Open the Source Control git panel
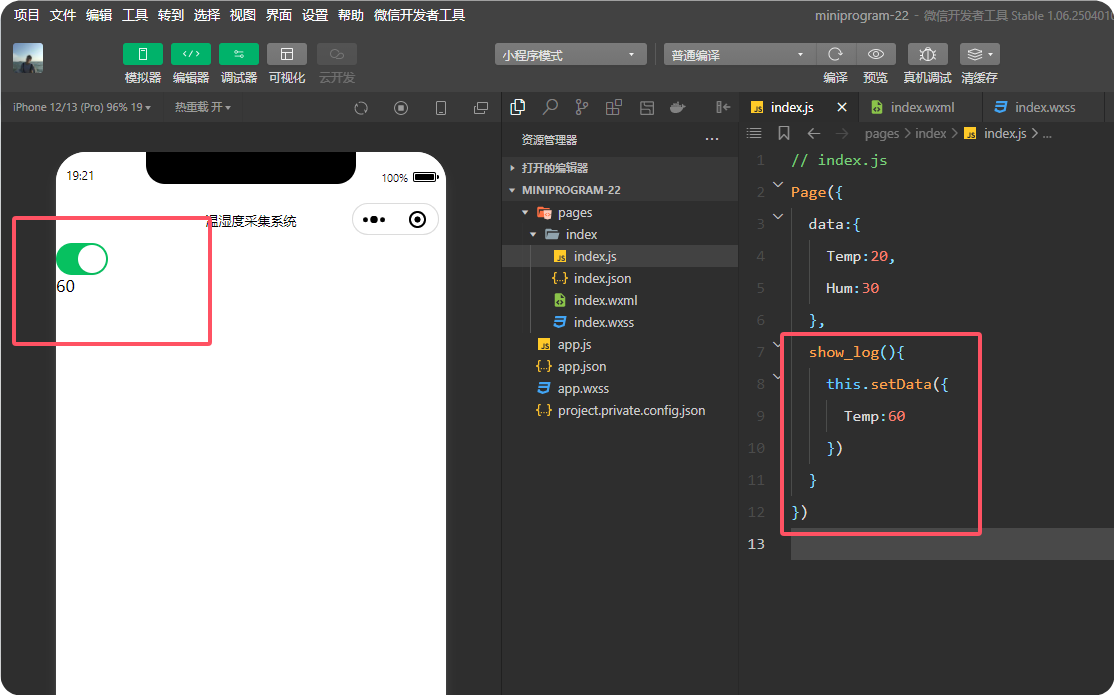The image size is (1114, 695). click(582, 106)
